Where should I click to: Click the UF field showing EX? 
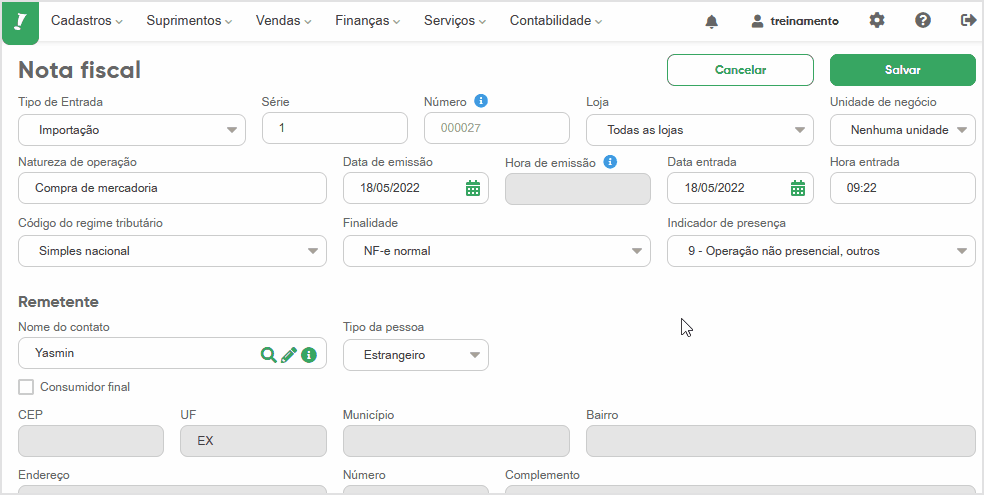click(x=254, y=441)
